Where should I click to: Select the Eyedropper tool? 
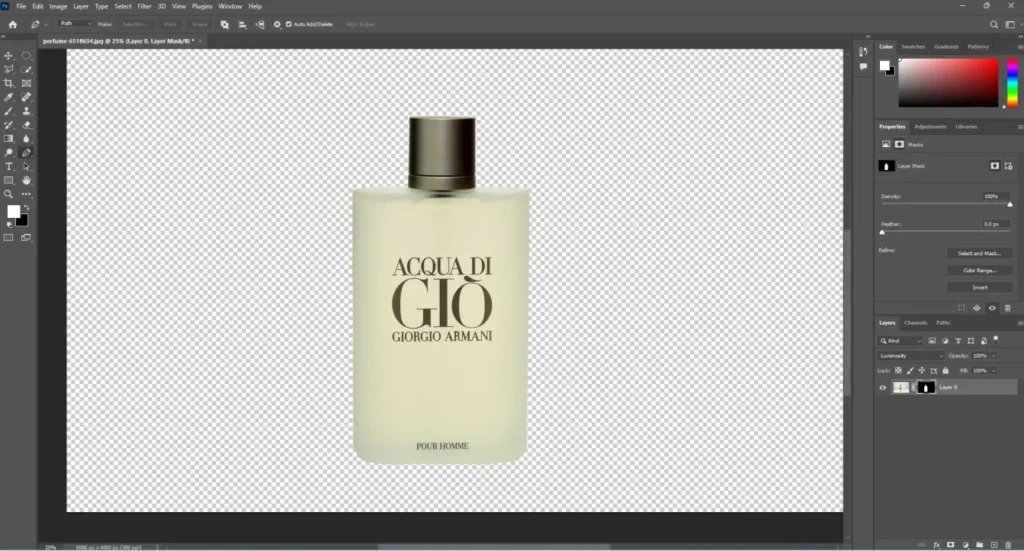[x=8, y=97]
